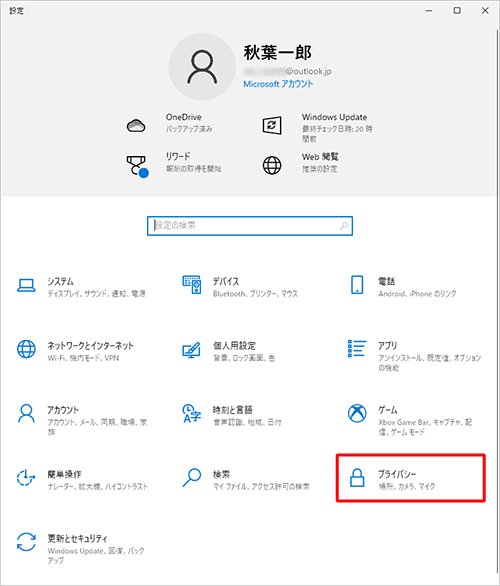The image size is (500, 586).
Task: Open the ネットワークとインターネット globe icon
Action: tap(26, 349)
